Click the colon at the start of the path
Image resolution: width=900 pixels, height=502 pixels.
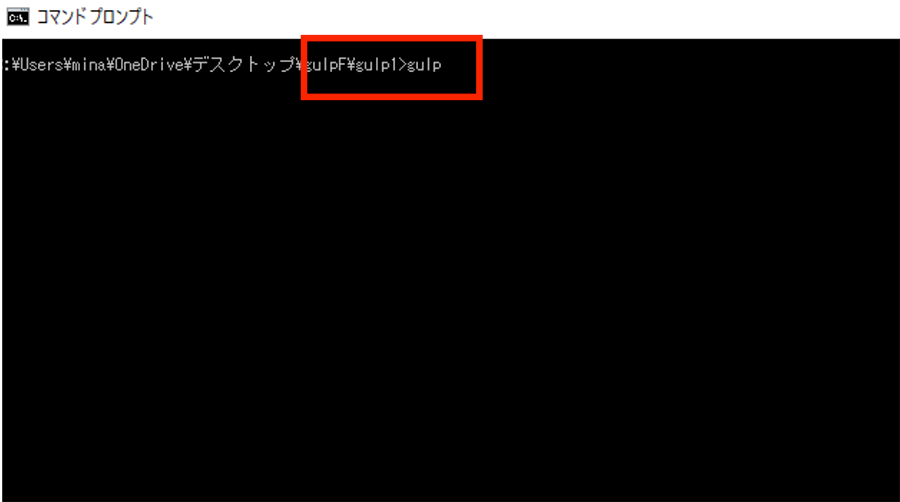(x=6, y=65)
